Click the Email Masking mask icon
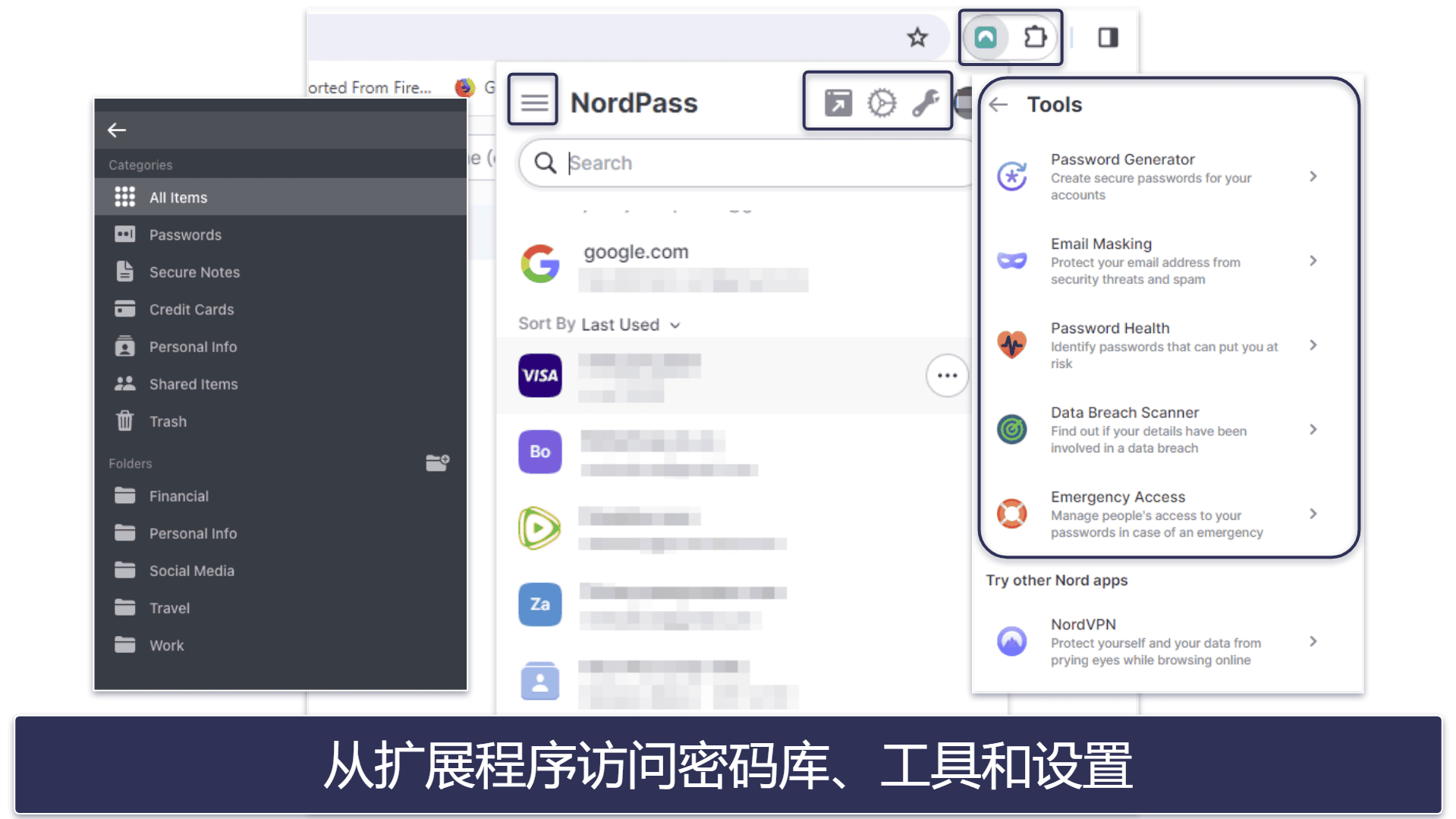This screenshot has width=1456, height=819. (1012, 260)
